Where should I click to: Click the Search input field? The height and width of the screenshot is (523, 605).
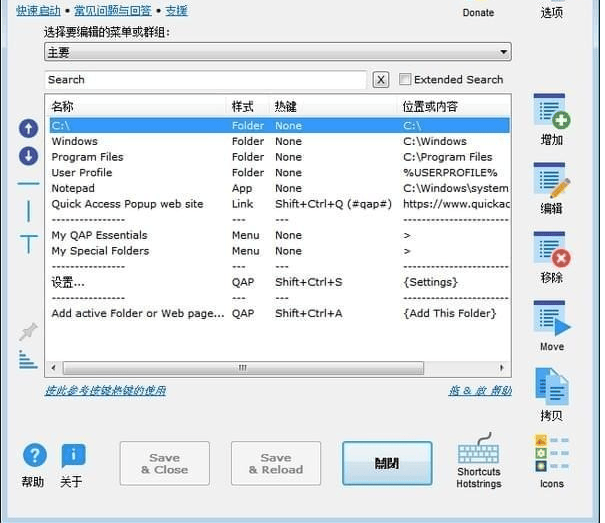click(x=205, y=80)
